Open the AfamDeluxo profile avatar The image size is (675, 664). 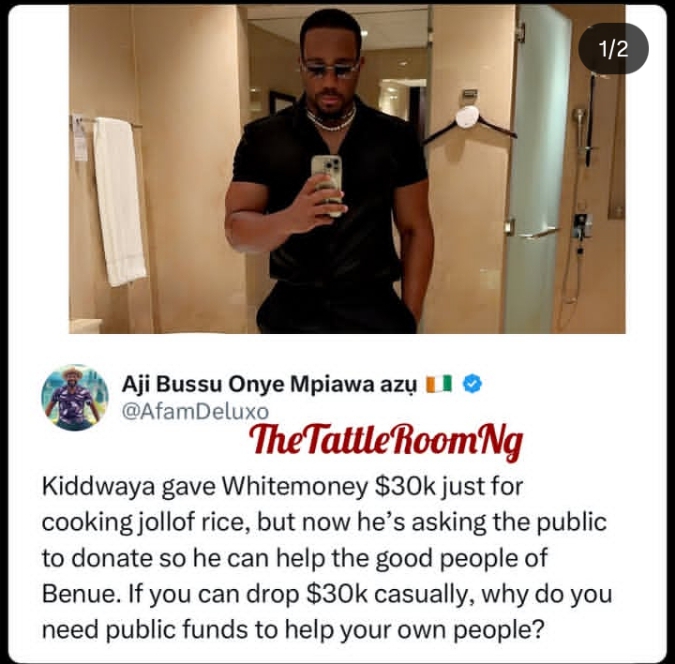click(75, 397)
